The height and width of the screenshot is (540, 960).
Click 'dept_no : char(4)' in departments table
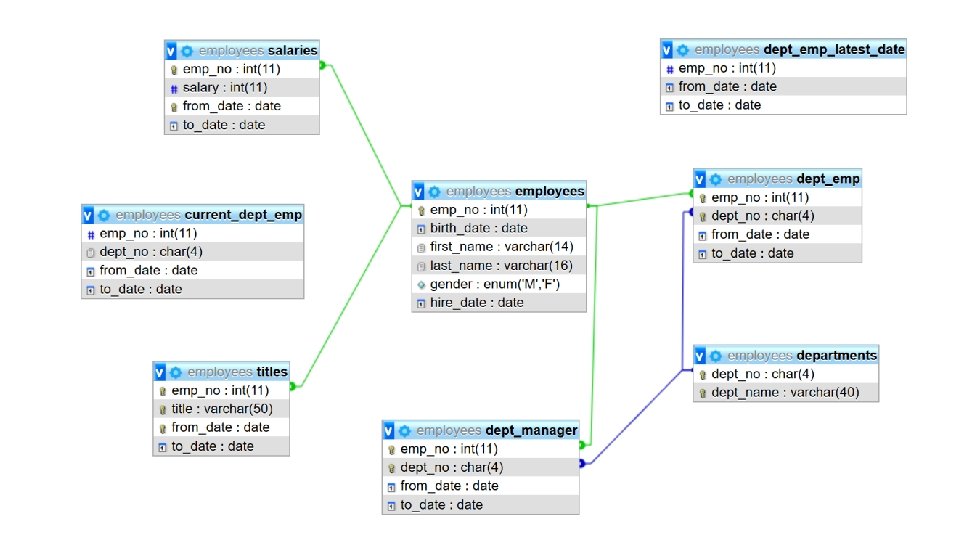click(x=786, y=374)
